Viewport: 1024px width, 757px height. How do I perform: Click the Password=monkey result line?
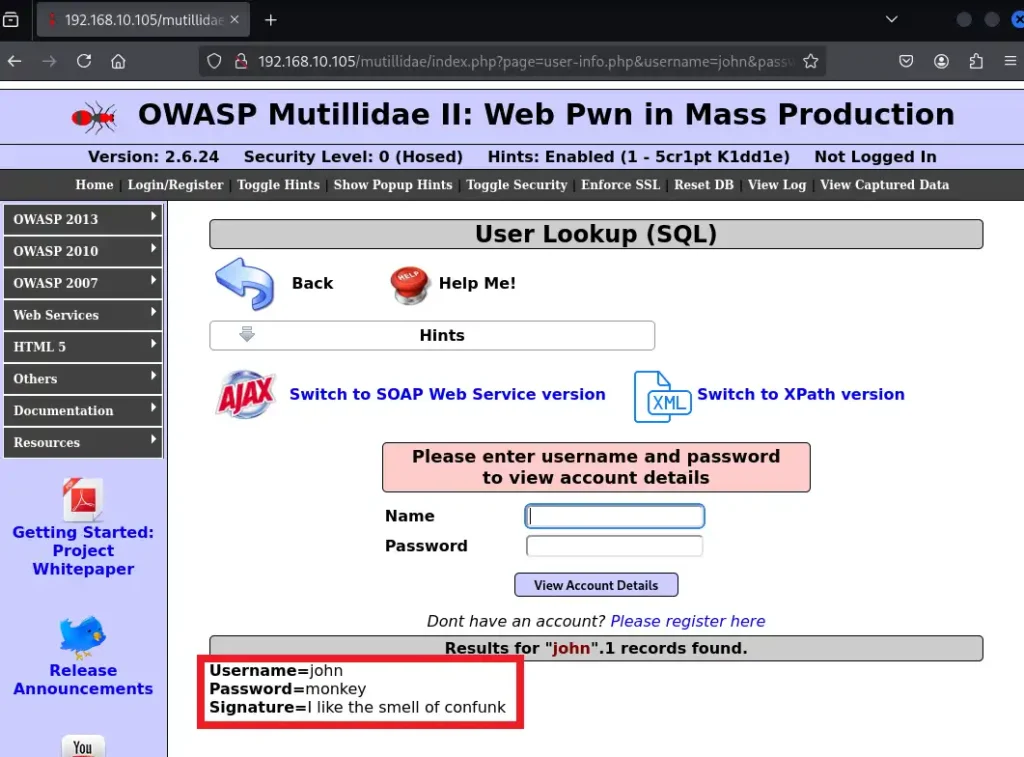click(287, 689)
